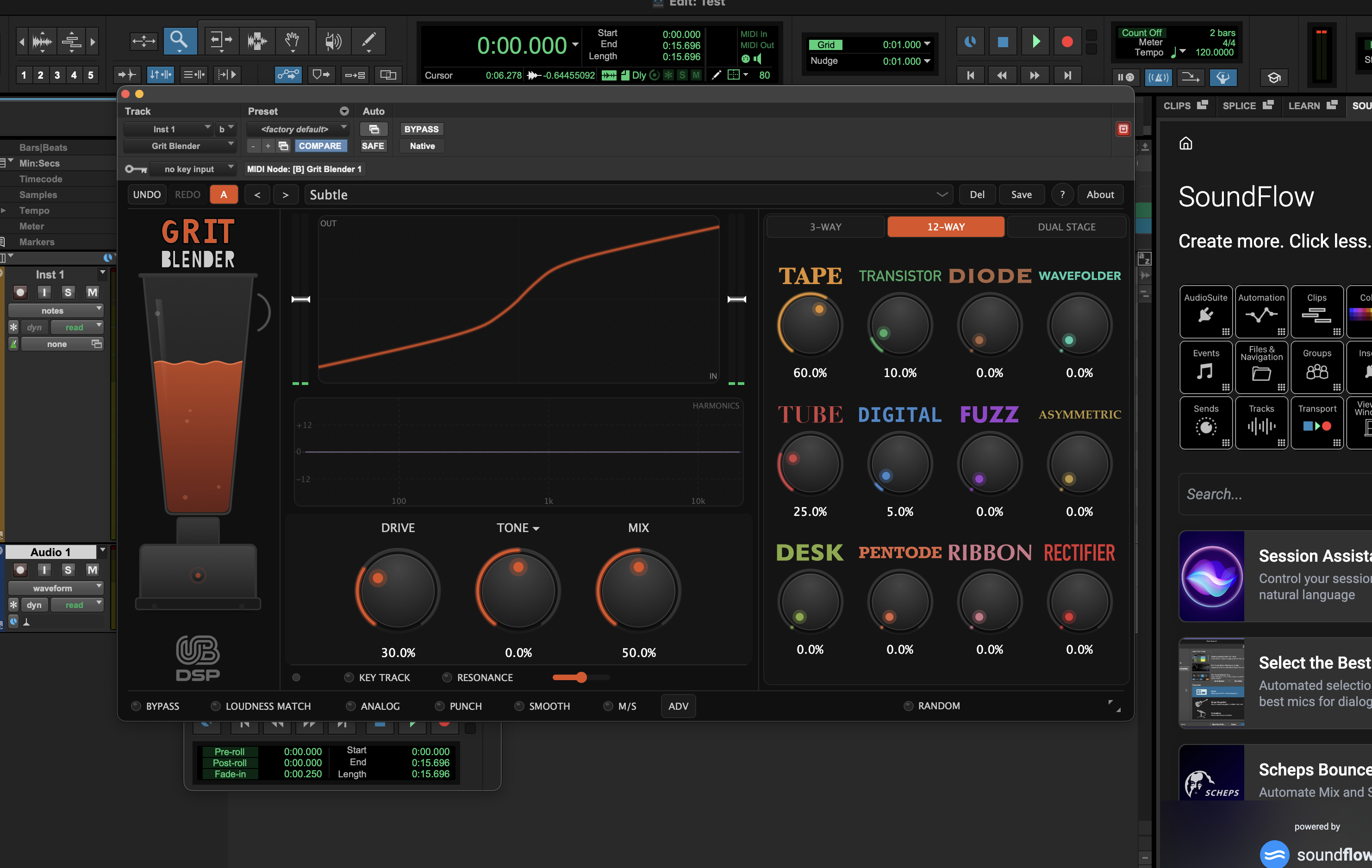
Task: Click the Record button in transport
Action: point(1067,42)
